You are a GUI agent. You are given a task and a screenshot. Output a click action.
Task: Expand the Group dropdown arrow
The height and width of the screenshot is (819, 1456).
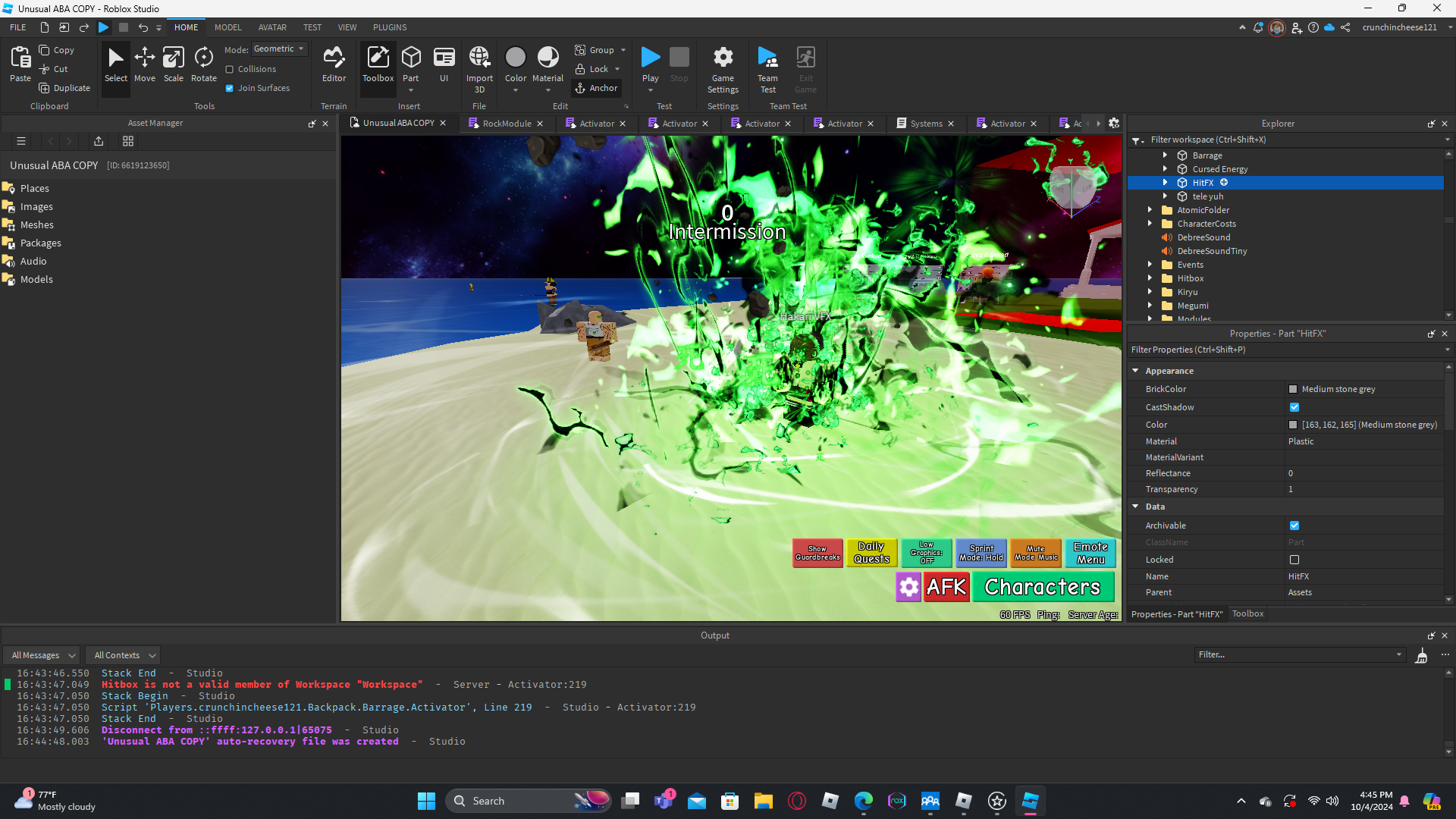(x=623, y=50)
